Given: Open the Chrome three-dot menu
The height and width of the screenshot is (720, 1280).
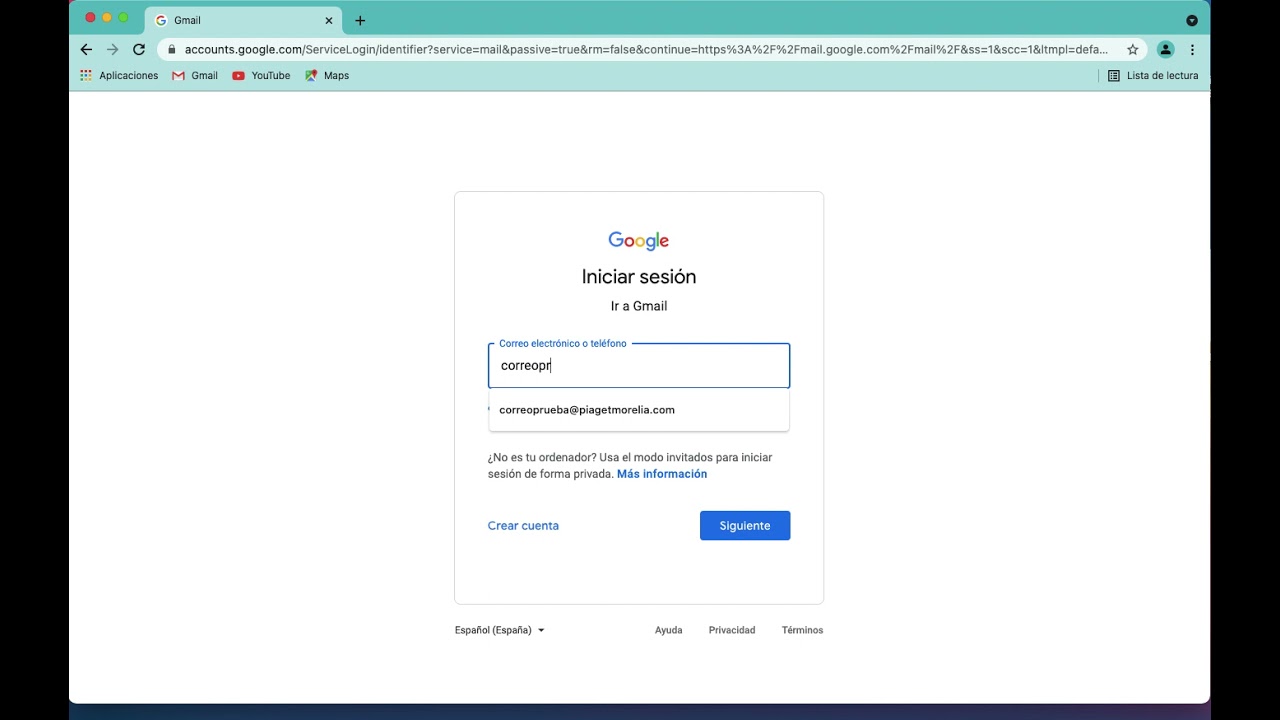Looking at the screenshot, I should (x=1192, y=49).
